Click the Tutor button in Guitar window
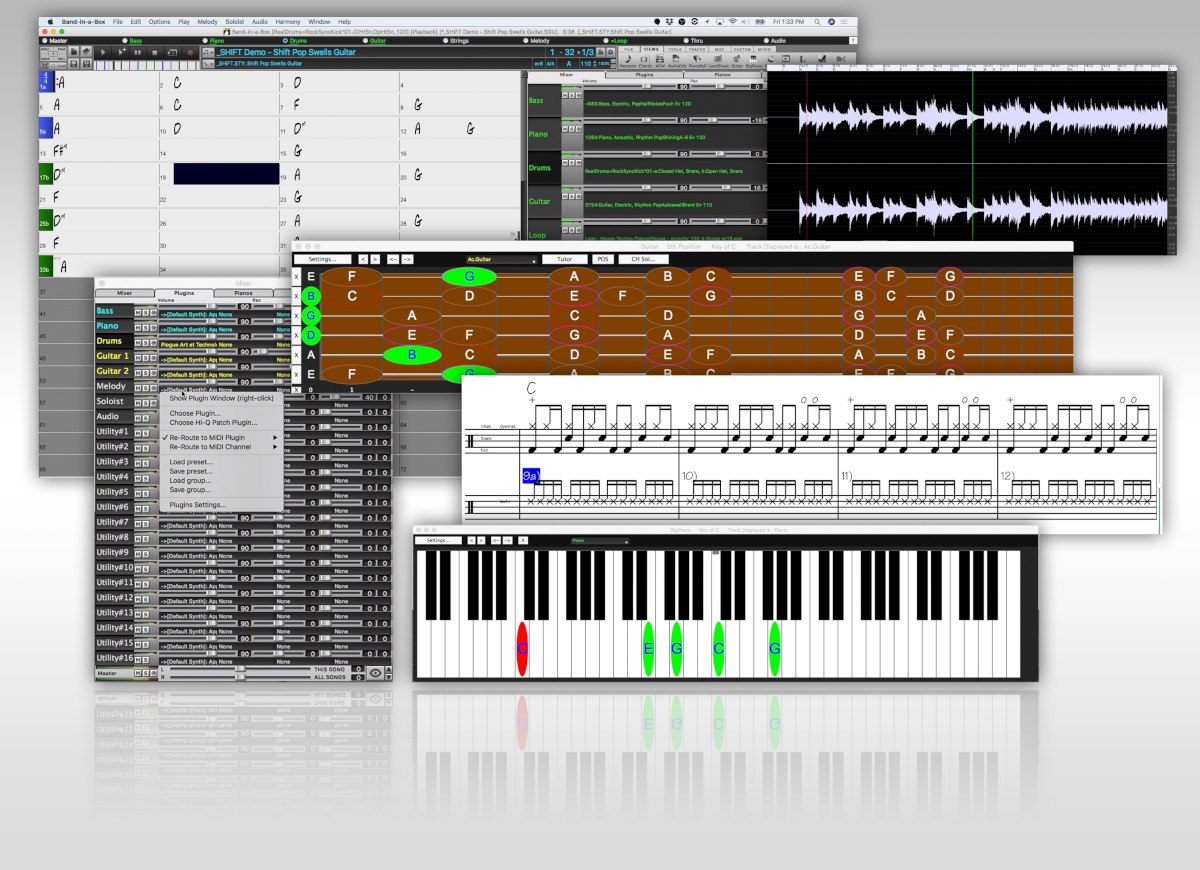This screenshot has width=1200, height=870. [x=565, y=260]
